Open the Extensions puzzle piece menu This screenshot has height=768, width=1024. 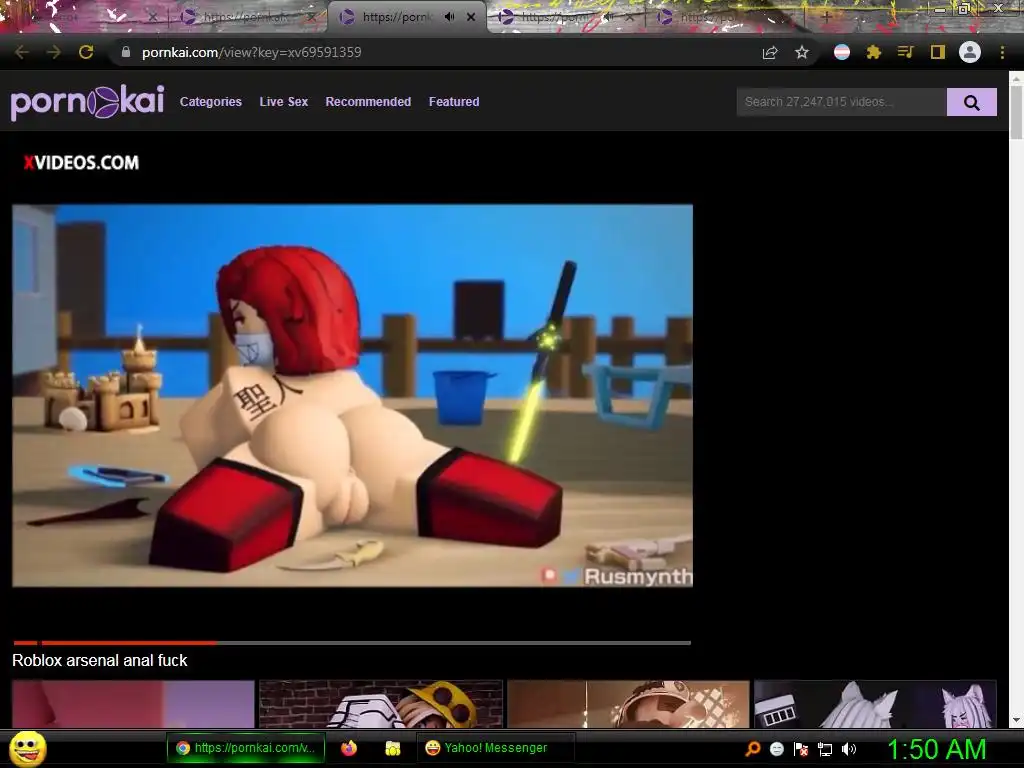[x=874, y=52]
